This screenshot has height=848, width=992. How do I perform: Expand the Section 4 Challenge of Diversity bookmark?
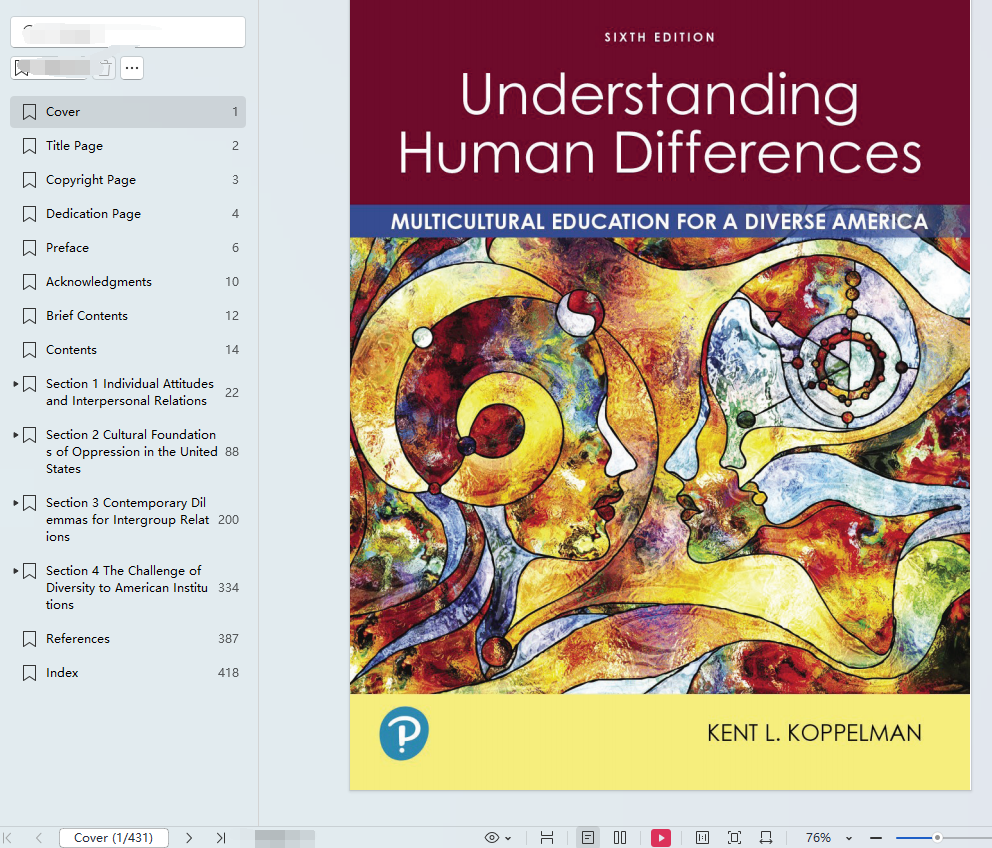click(15, 570)
